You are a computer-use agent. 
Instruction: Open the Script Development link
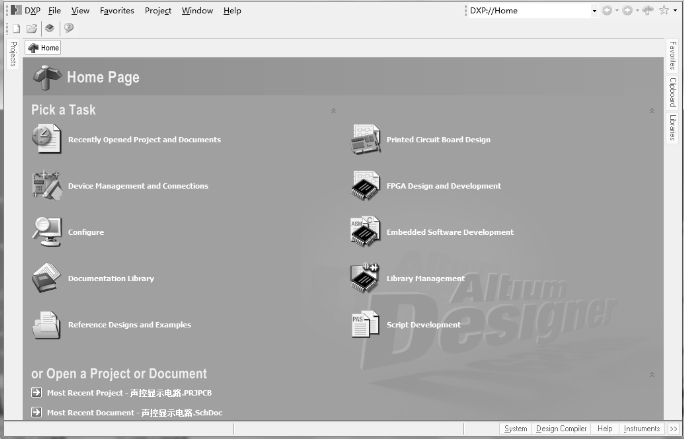point(424,325)
